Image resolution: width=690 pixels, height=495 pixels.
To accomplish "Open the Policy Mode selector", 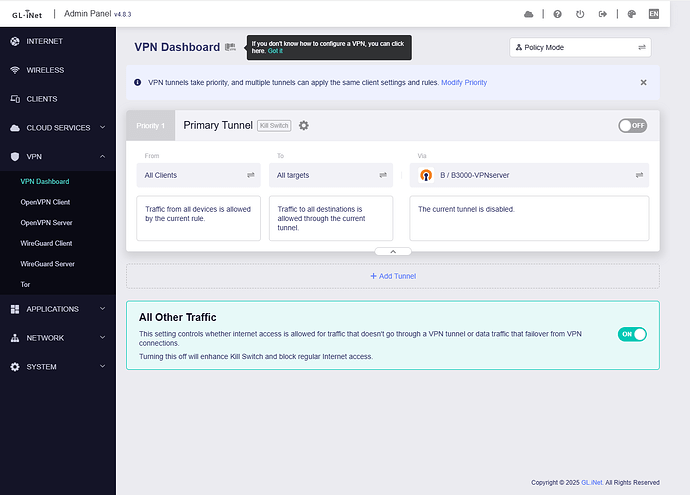I will [x=580, y=47].
